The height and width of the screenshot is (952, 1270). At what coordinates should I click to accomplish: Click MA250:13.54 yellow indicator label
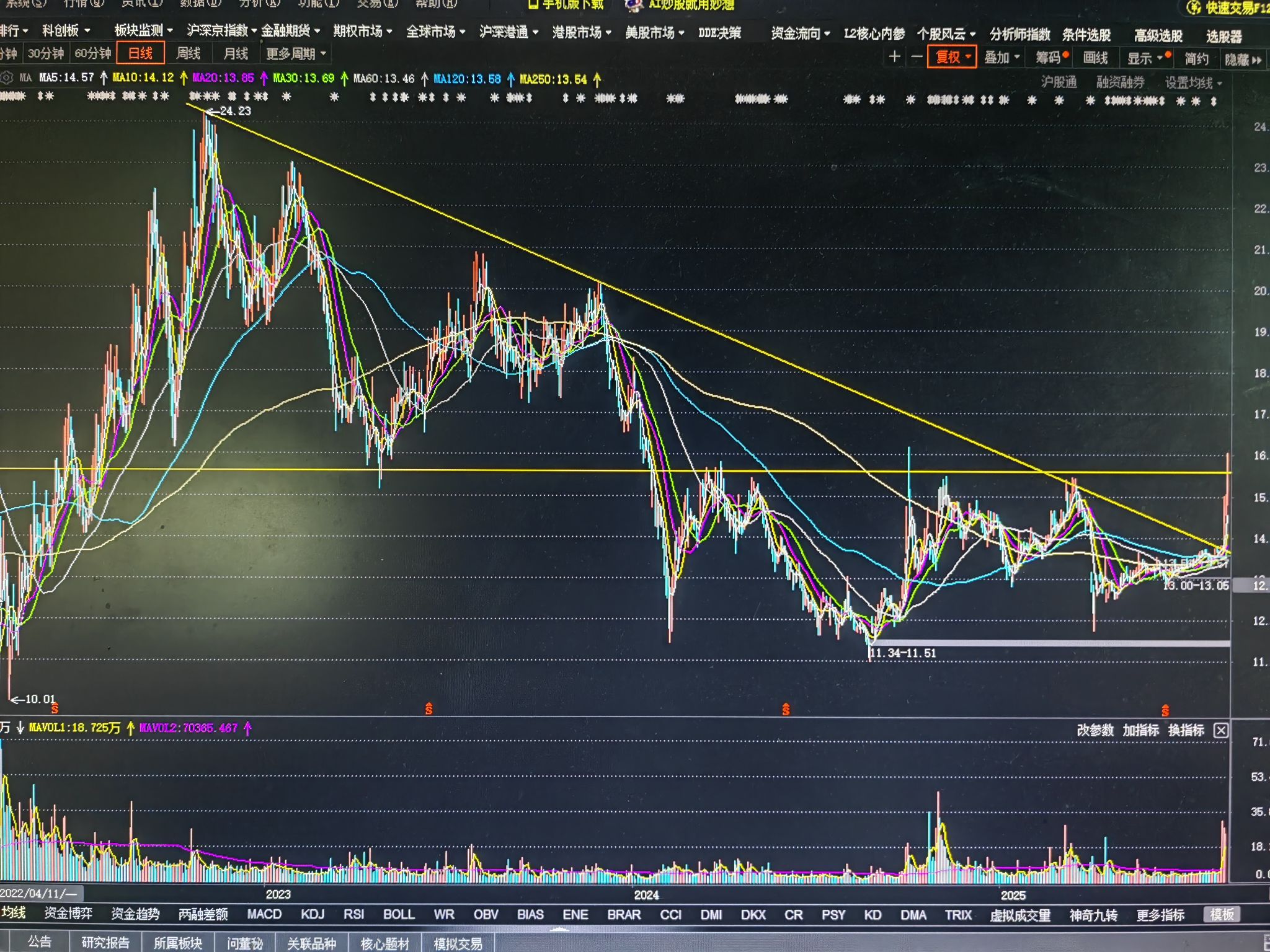coord(553,79)
